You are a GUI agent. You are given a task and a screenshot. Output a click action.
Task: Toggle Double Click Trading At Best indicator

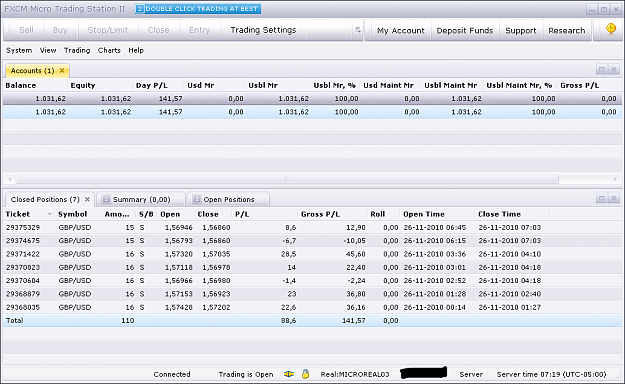point(198,9)
